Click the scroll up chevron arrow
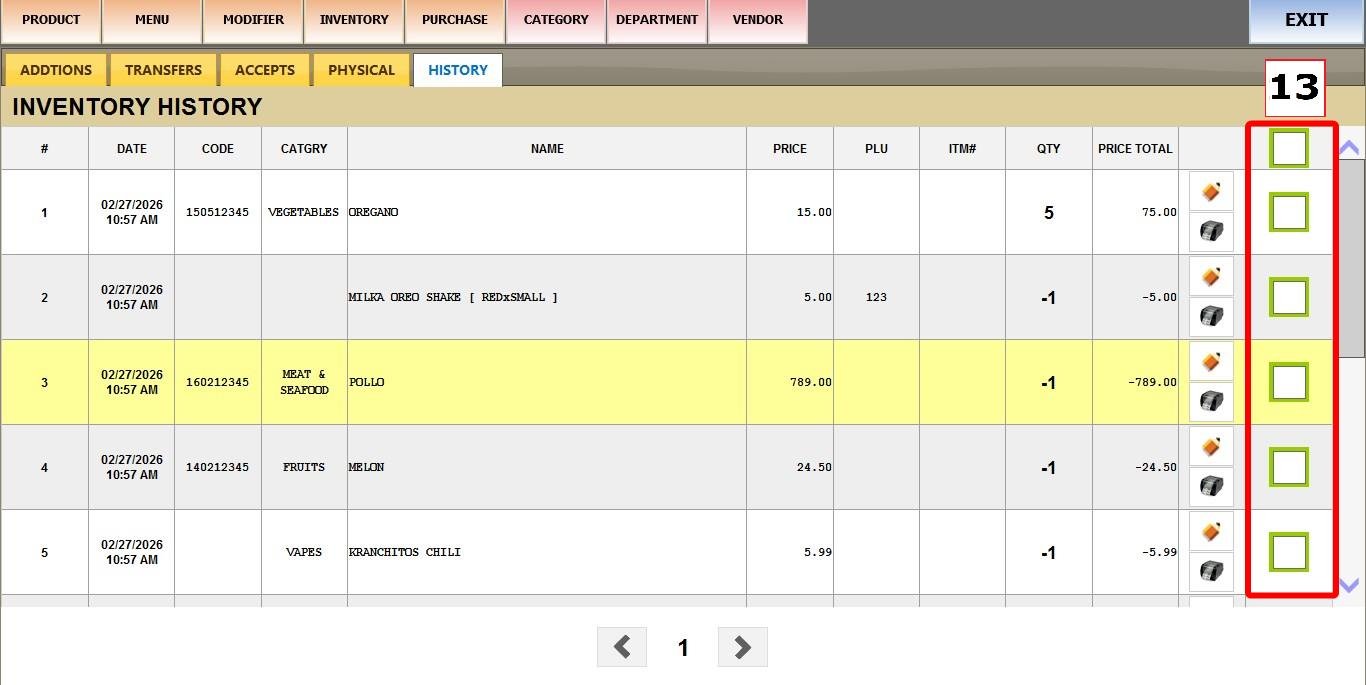 (1349, 148)
